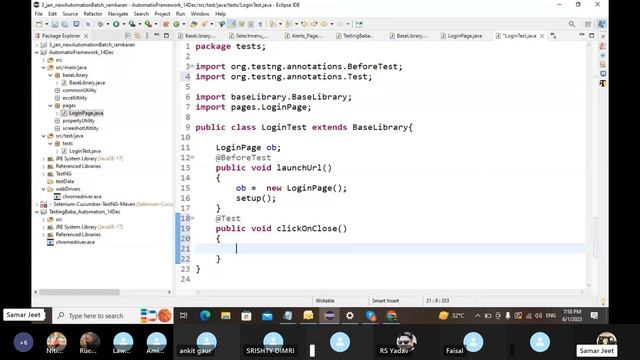Open Chrome icon in taskbar
The image size is (640, 360).
[x=391, y=316]
